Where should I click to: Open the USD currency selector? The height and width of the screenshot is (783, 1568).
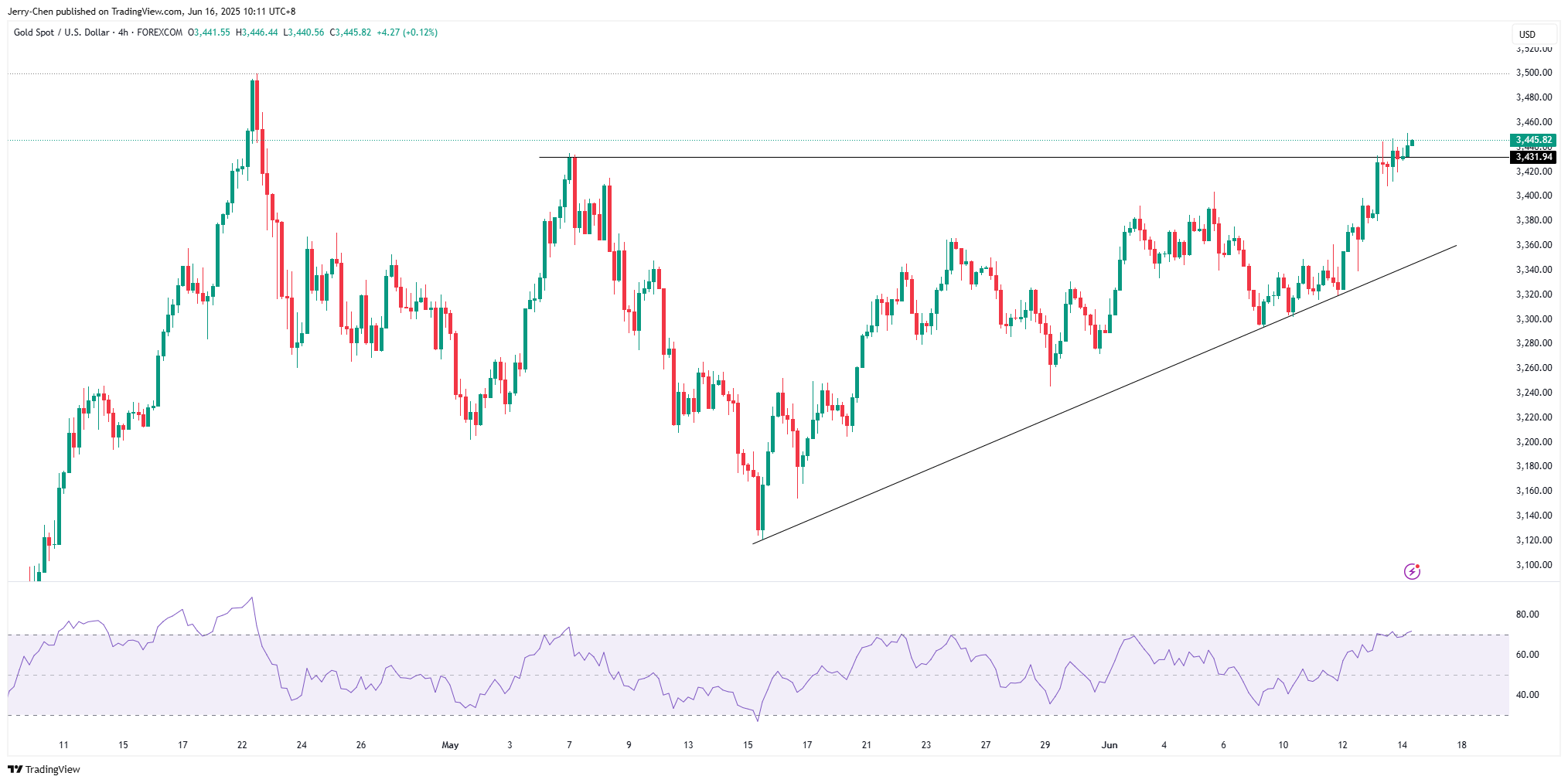coord(1527,34)
